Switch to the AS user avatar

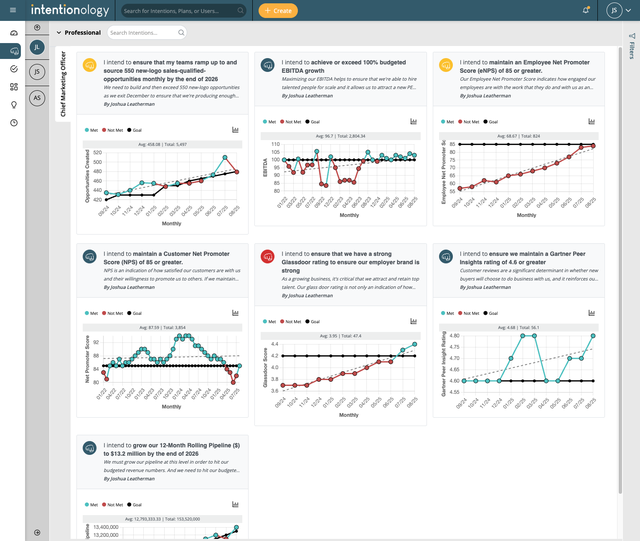(x=37, y=98)
